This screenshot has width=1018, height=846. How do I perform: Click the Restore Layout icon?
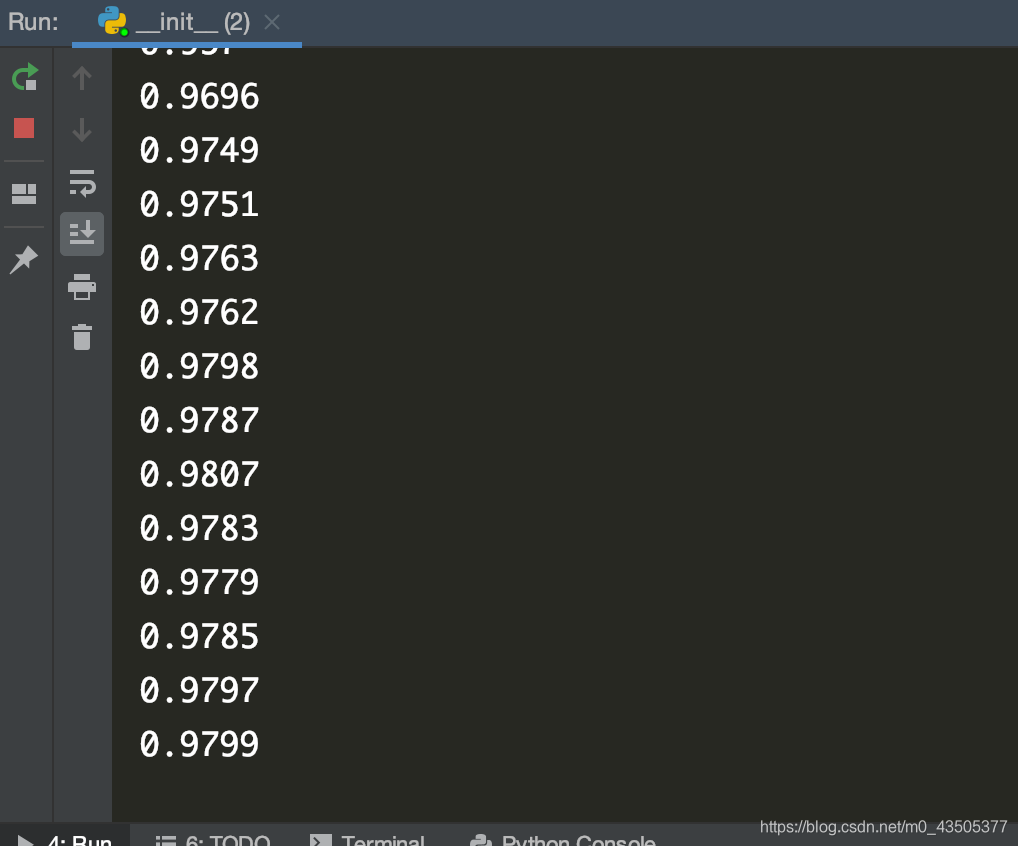24,193
